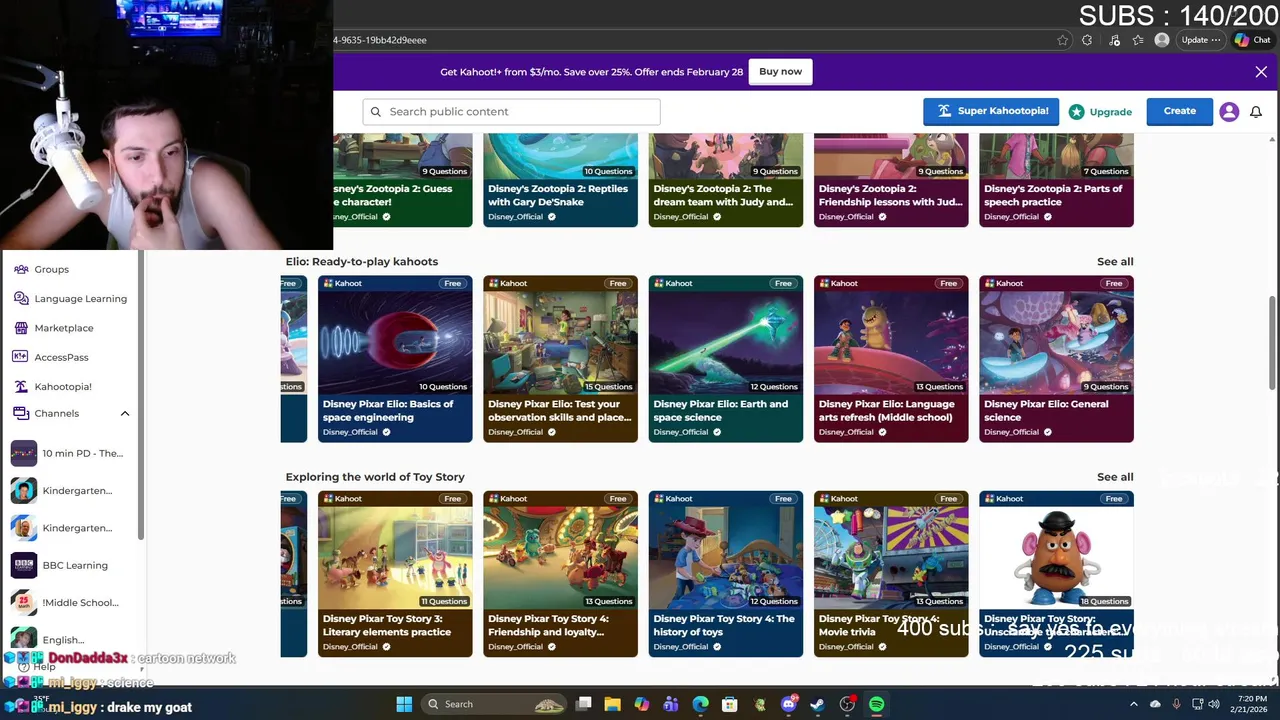Open browser extensions puzzle icon
Image resolution: width=1280 pixels, height=720 pixels.
pos(1087,40)
